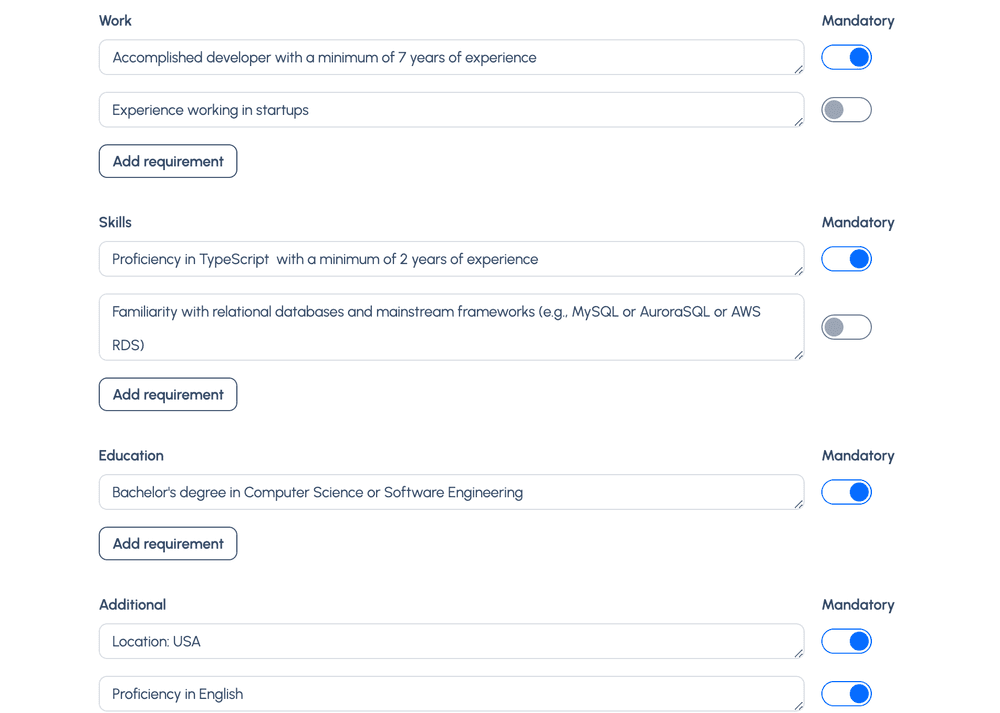This screenshot has width=1000, height=713.
Task: Click Add requirement under Education section
Action: click(x=168, y=544)
